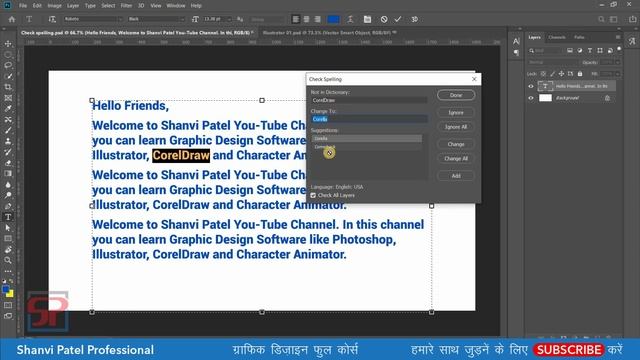Switch to the Paths tab
640x360 pixels.
click(579, 37)
